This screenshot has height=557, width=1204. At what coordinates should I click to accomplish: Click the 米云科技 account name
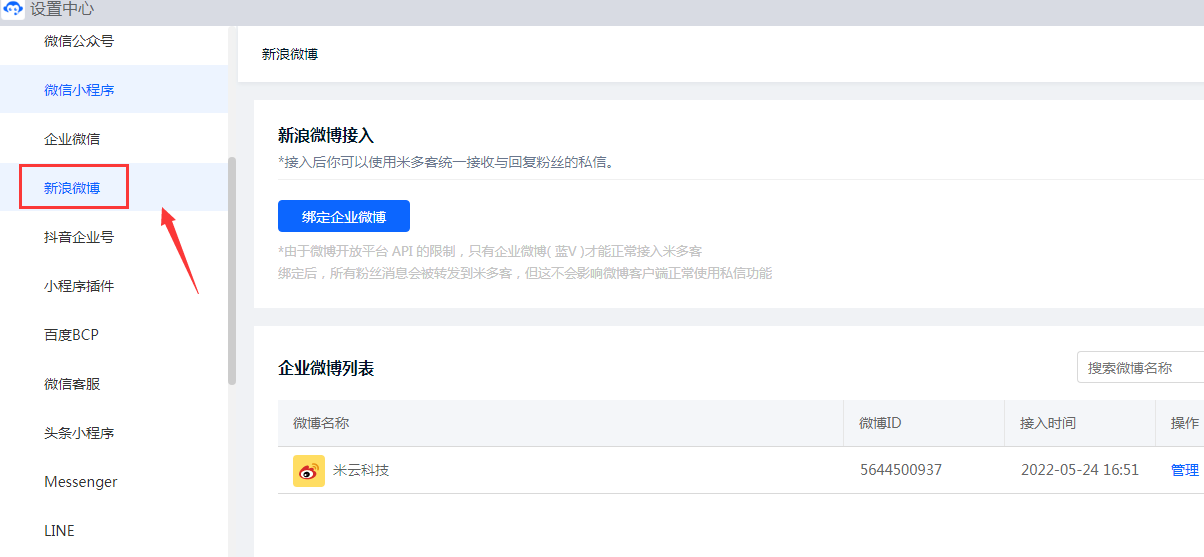(x=361, y=470)
